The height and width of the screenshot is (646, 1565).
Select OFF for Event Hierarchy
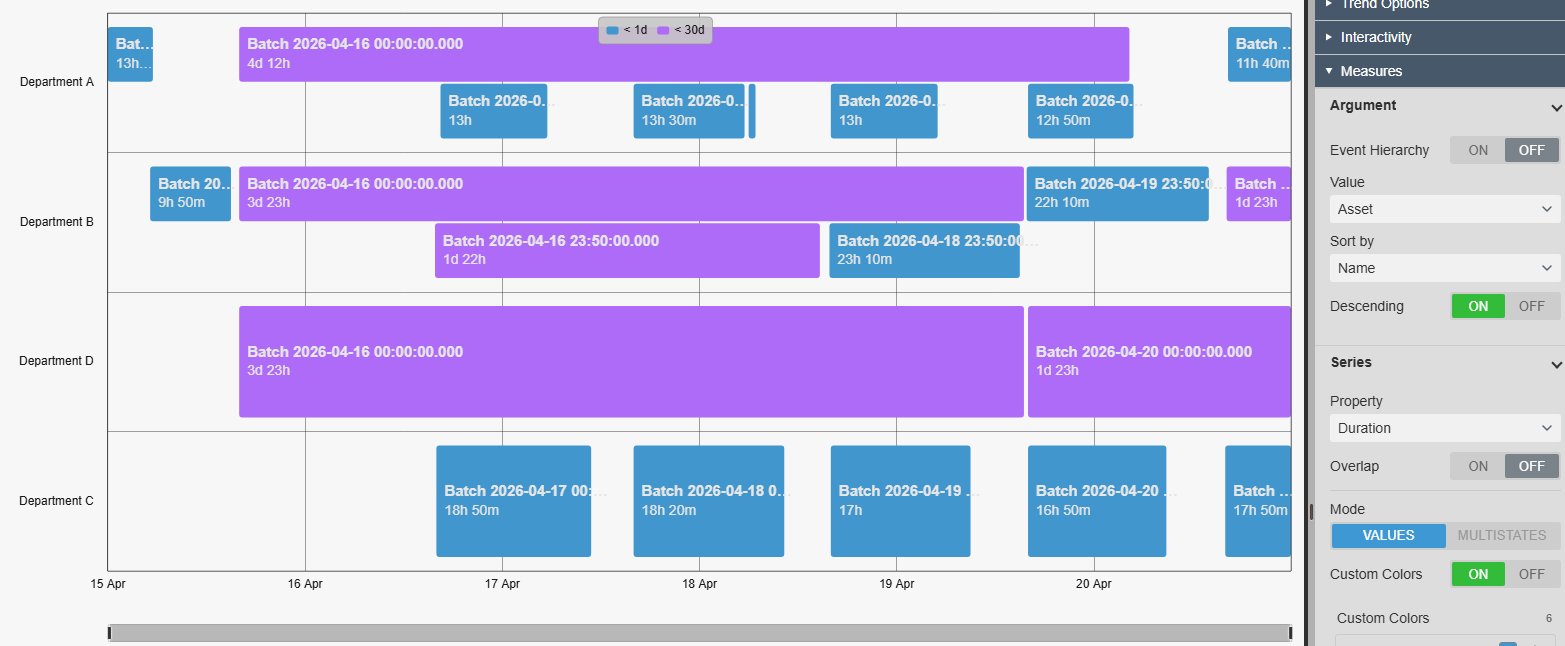[x=1532, y=150]
